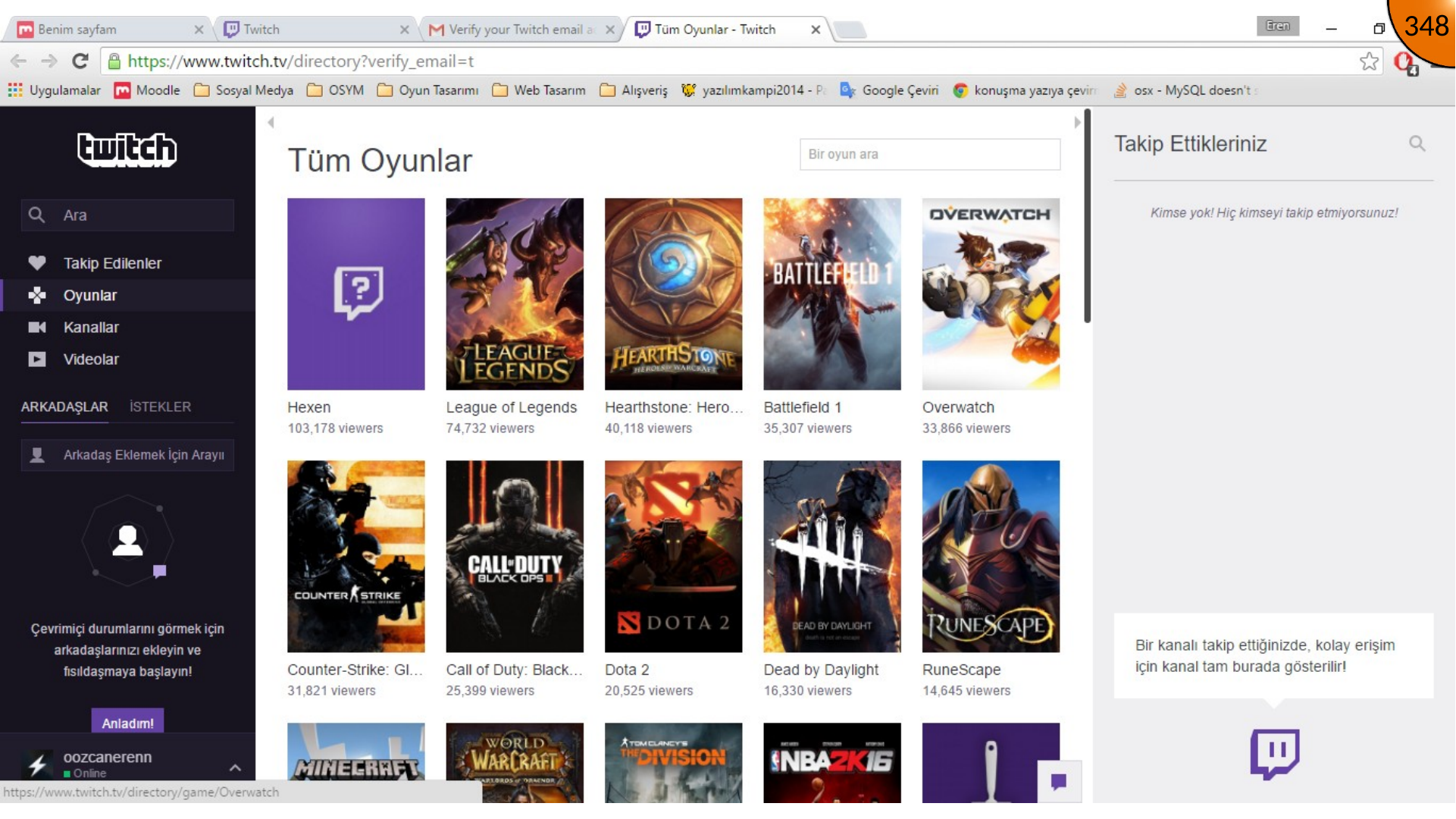Switch to the Twitch browser tab
The width and height of the screenshot is (1456, 819).
(x=315, y=30)
